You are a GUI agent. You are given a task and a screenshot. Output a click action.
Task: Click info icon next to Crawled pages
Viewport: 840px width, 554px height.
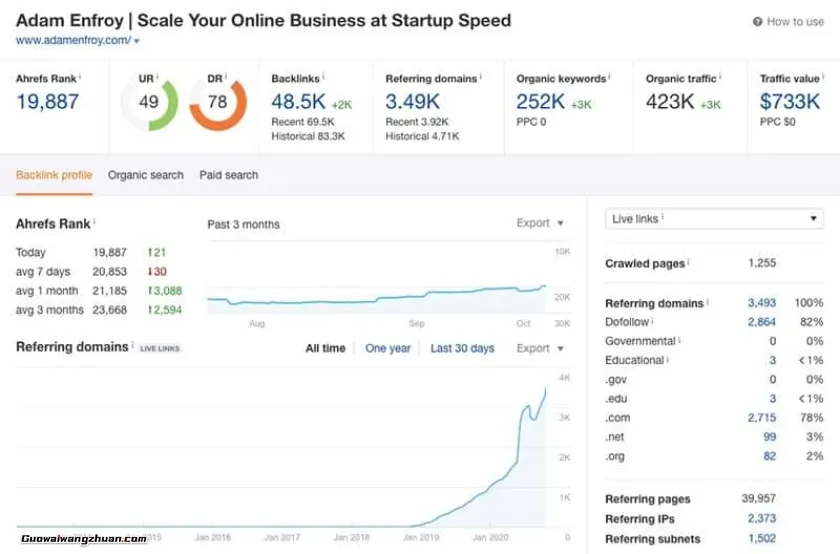[x=689, y=263]
